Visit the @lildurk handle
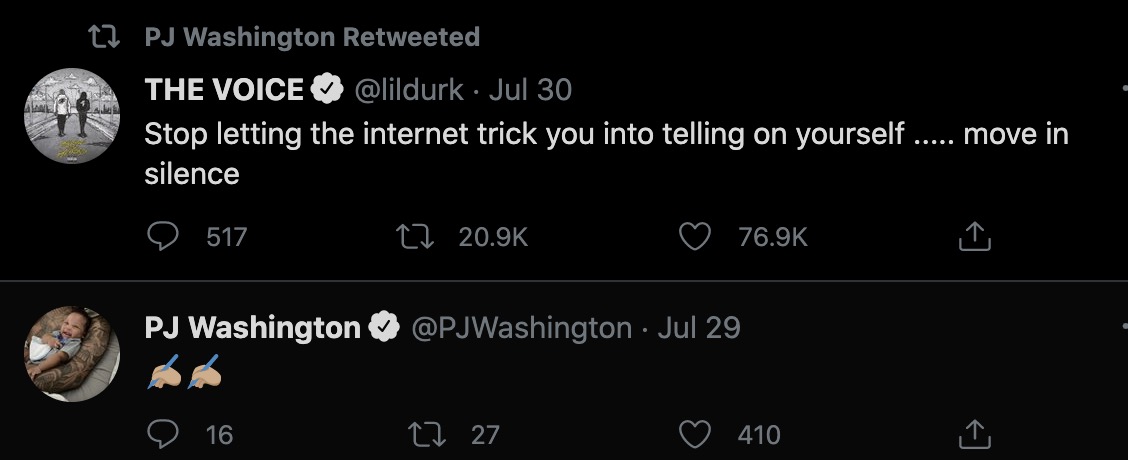The height and width of the screenshot is (460, 1128). coord(409,90)
